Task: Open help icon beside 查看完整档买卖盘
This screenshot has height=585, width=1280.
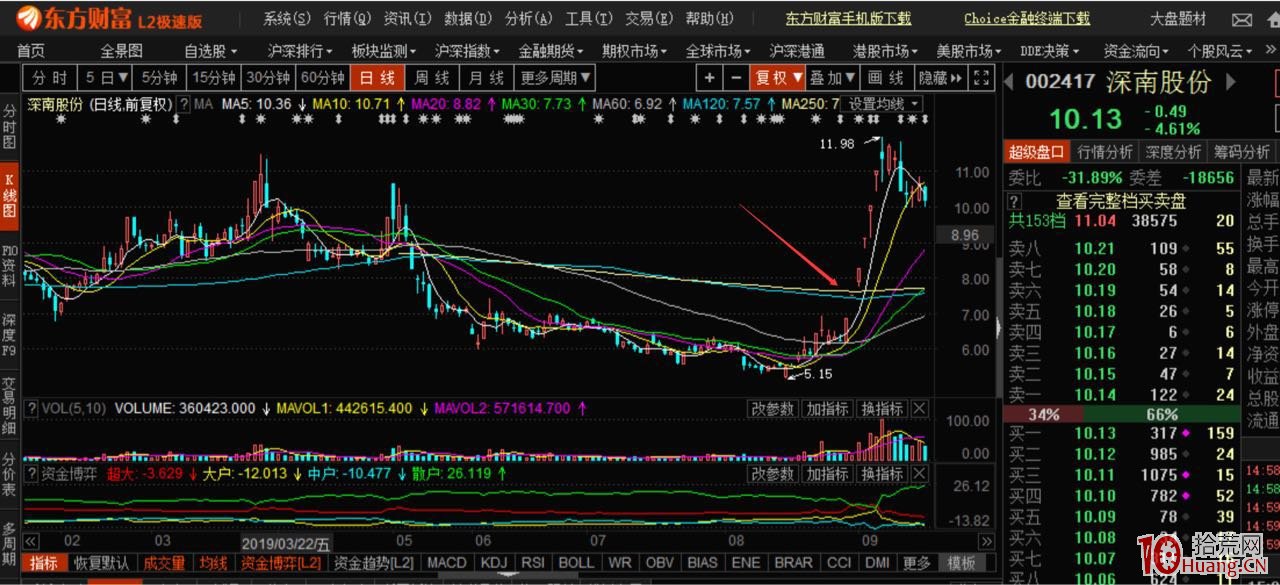Action: 1014,201
